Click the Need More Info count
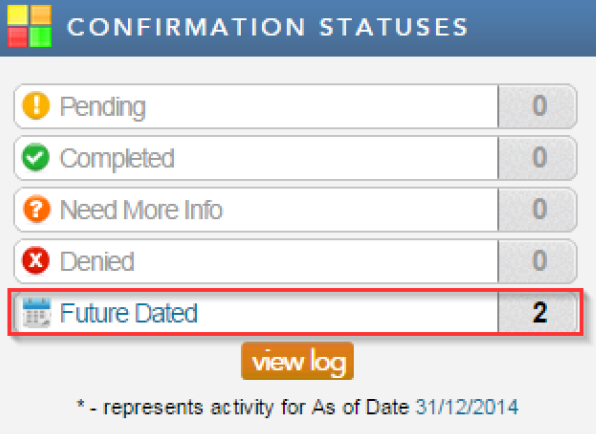The width and height of the screenshot is (596, 434). 537,209
